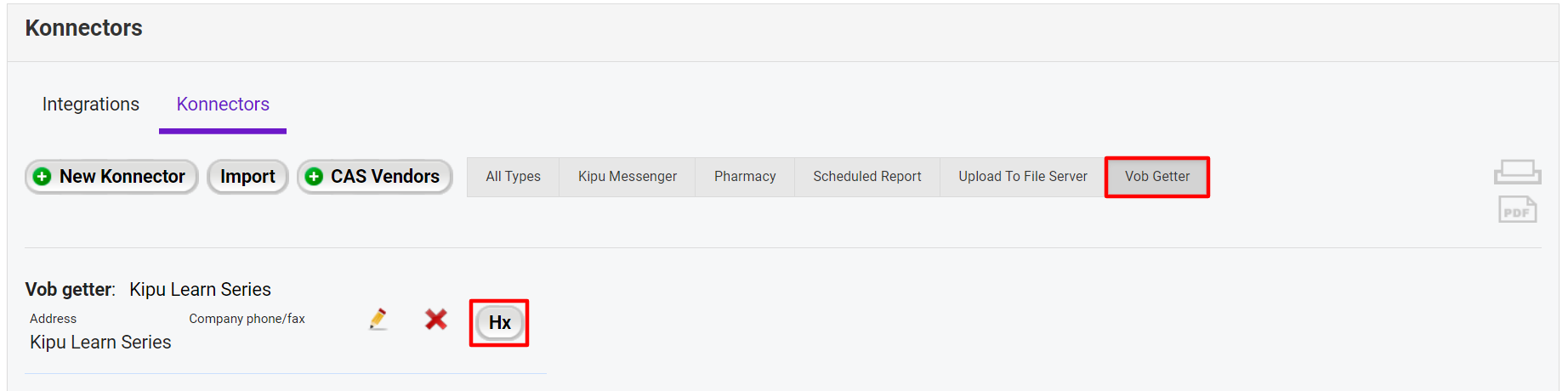
Task: Click the printer icon
Action: click(x=1517, y=173)
